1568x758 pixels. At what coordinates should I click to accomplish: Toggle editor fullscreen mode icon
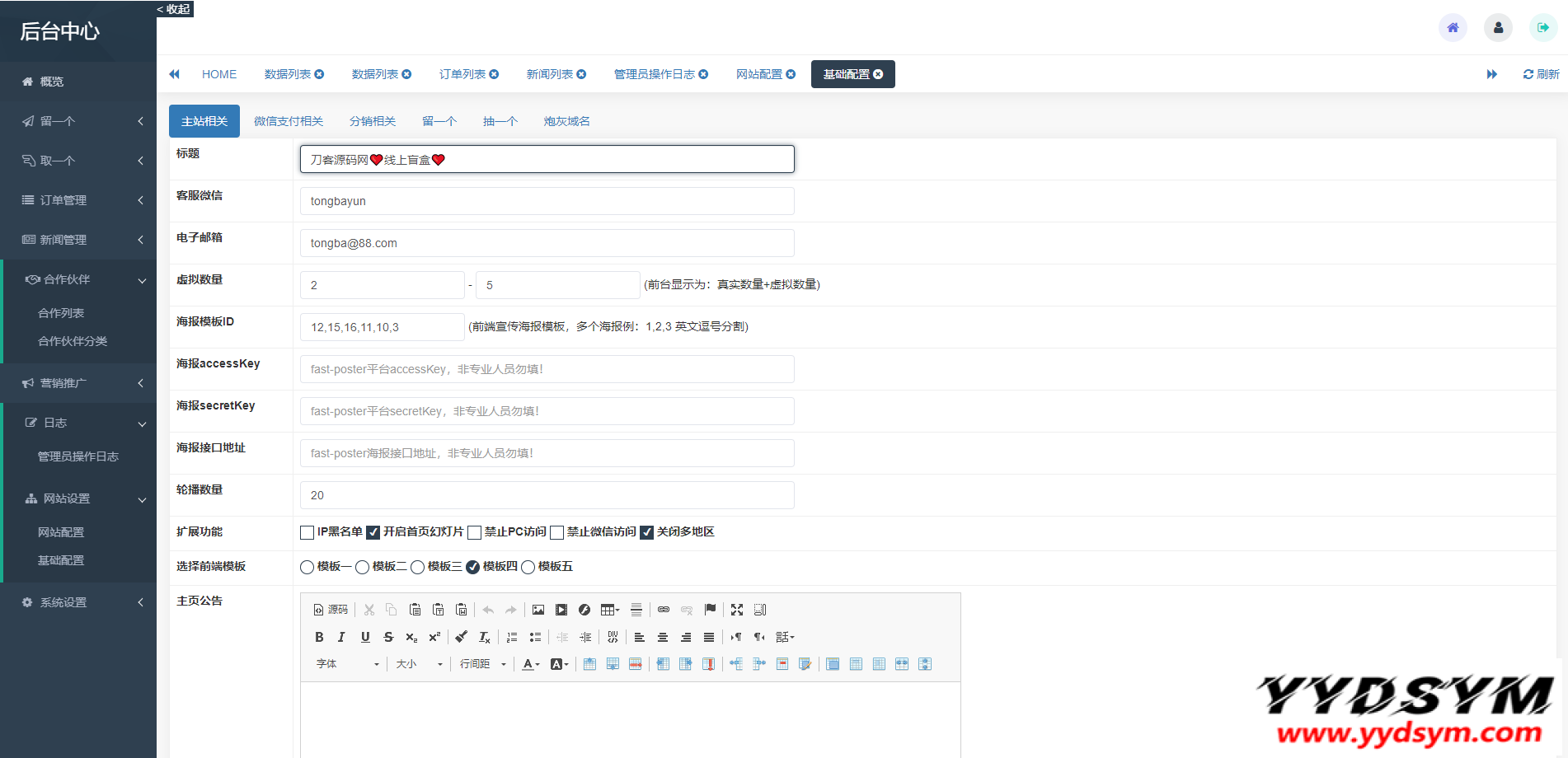(737, 610)
